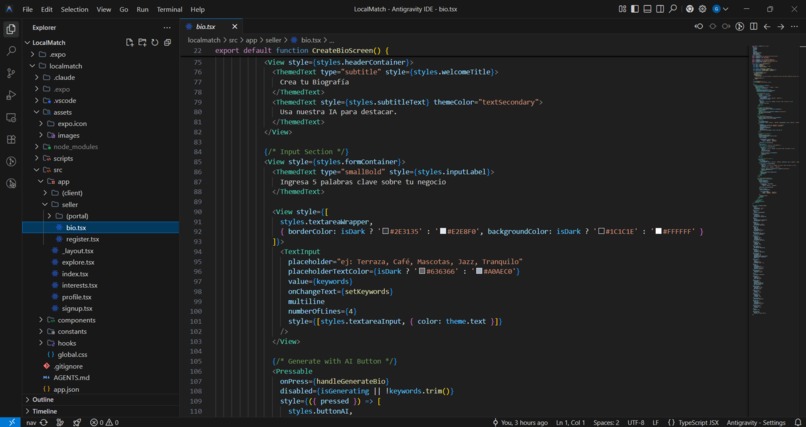Click the #636366 color swatch on line 96
The image size is (806, 427).
pyautogui.click(x=422, y=271)
